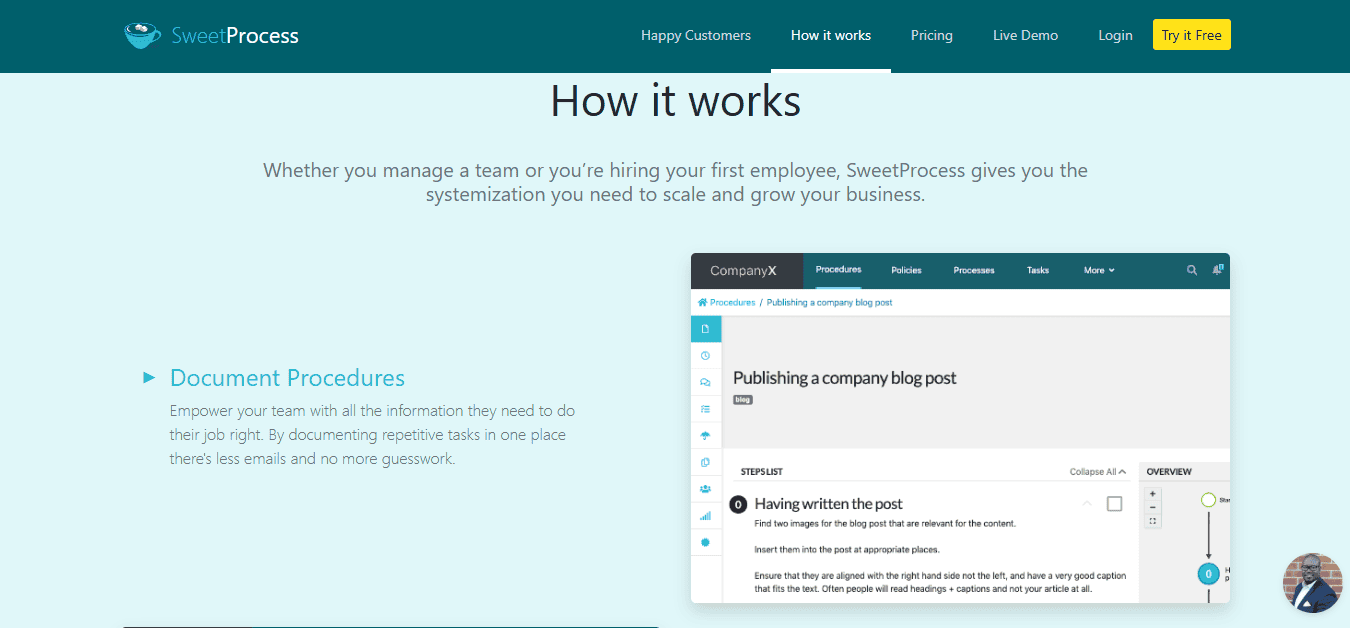Open the Happy Customers page
Screen dimensions: 1350x628
[696, 35]
